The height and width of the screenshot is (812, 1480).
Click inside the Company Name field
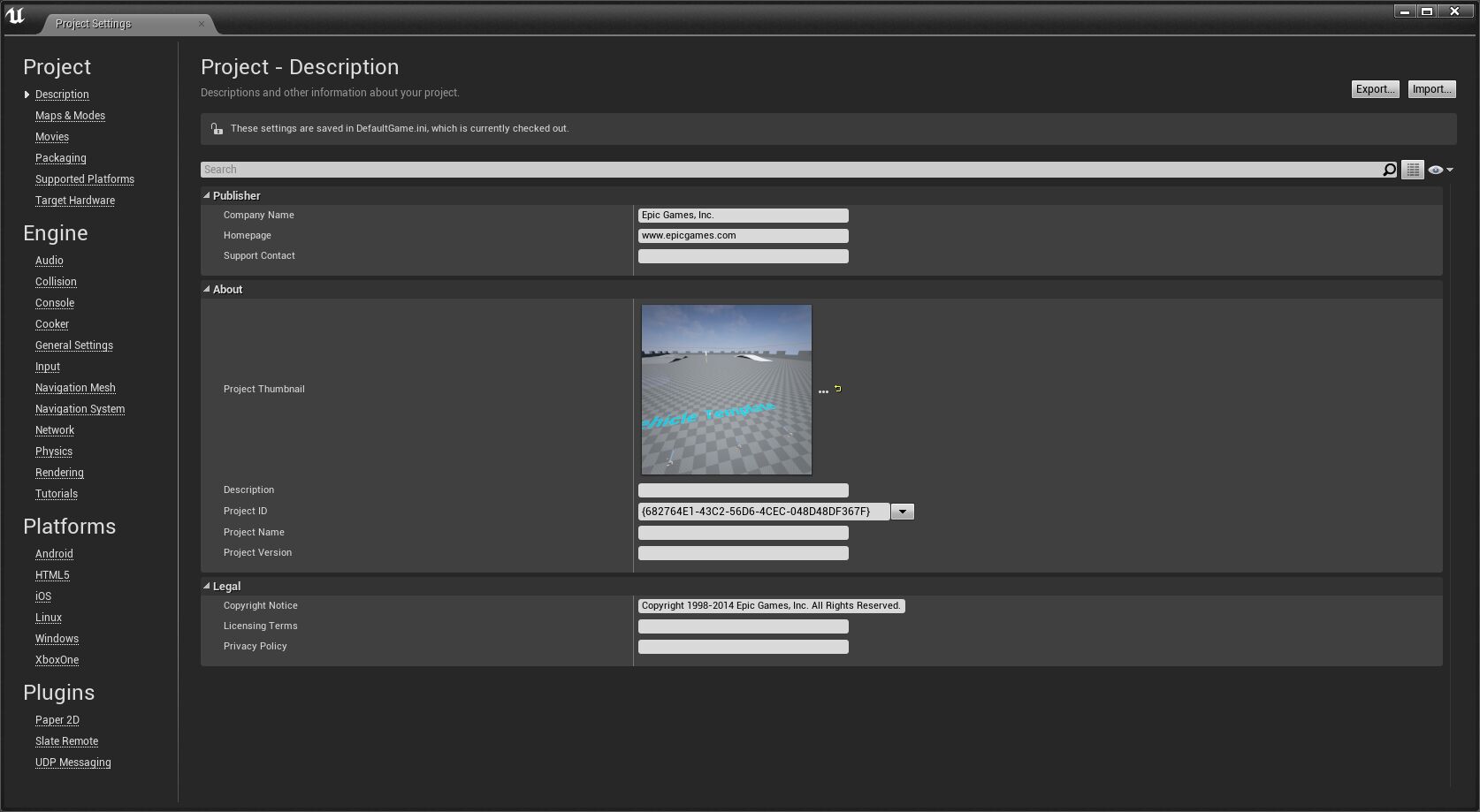point(743,215)
